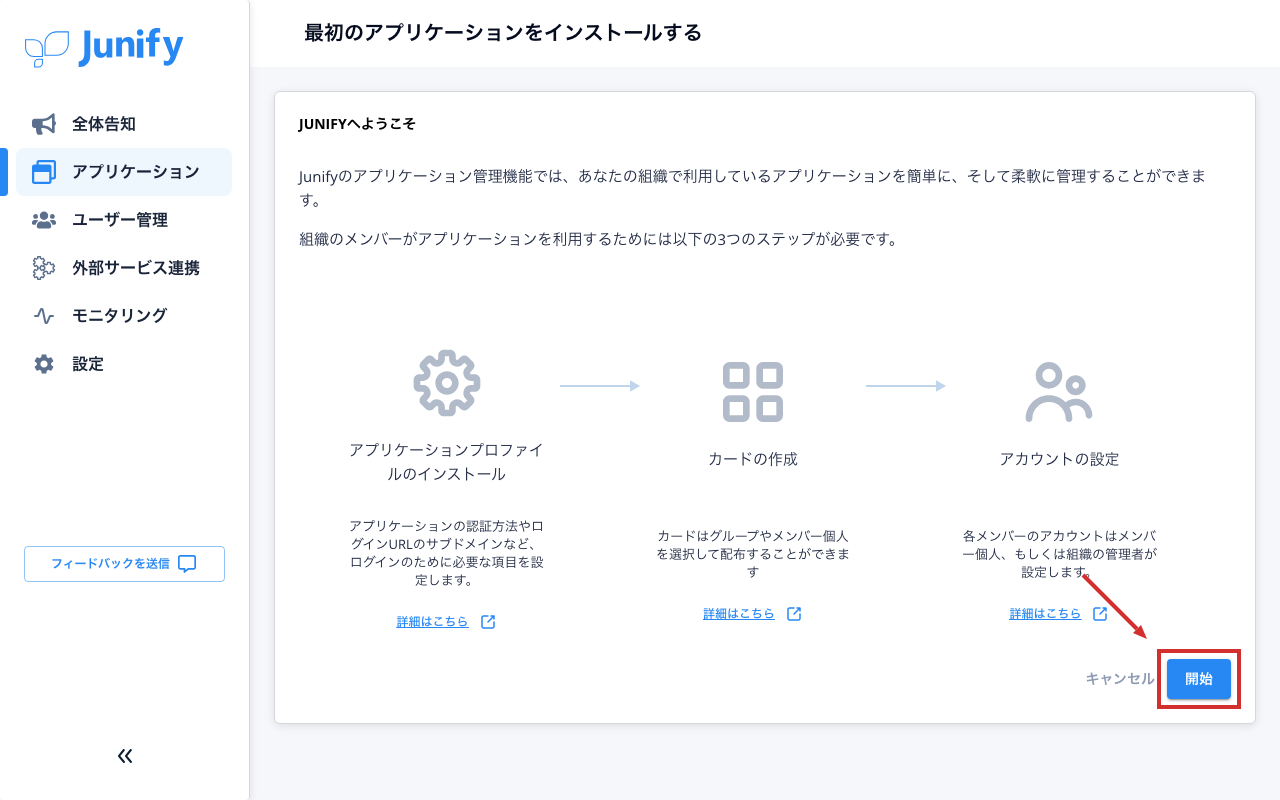Click the Junify wordmark text
Screen dimensions: 1280x800
131,47
